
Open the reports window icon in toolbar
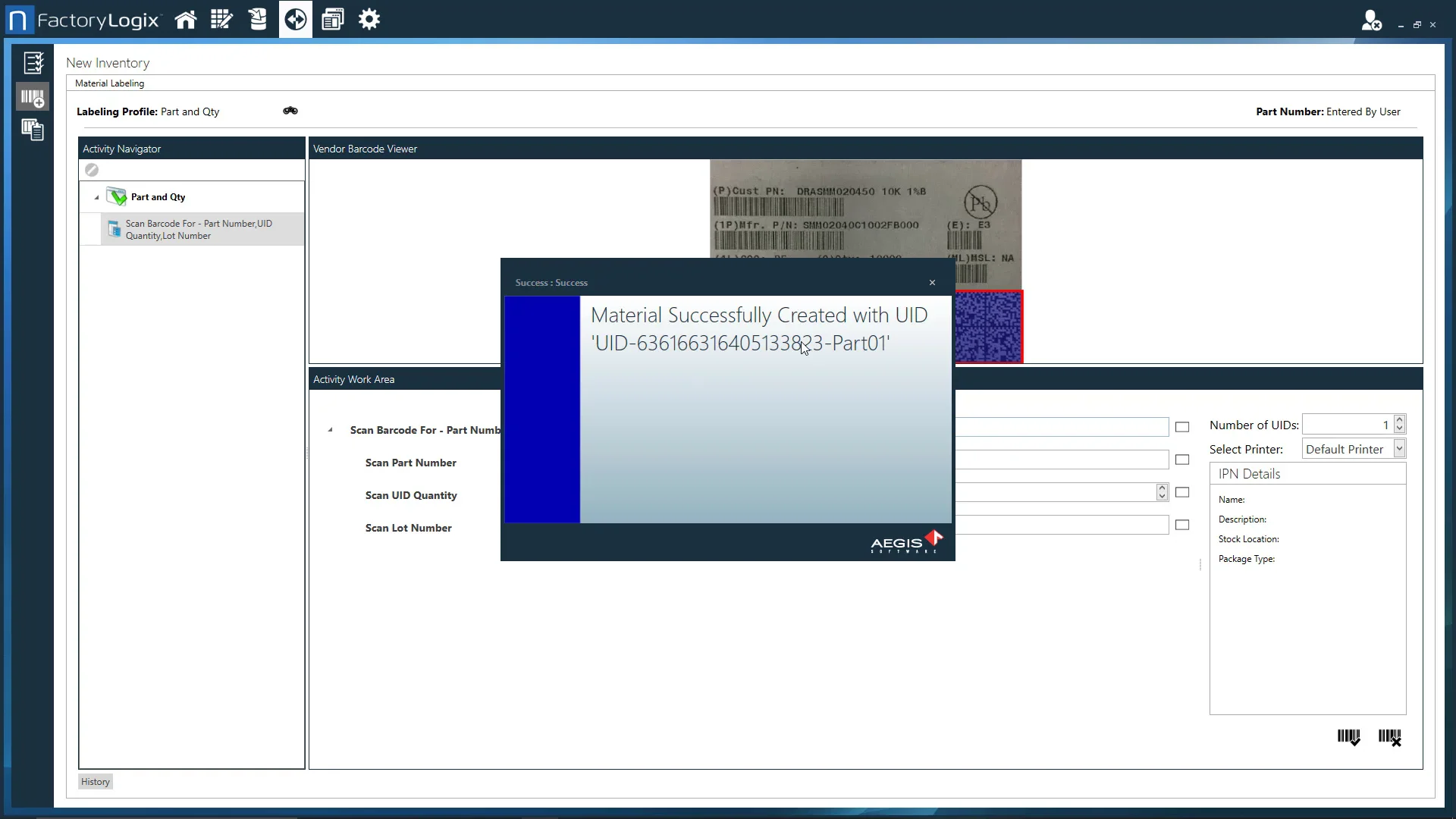(333, 20)
